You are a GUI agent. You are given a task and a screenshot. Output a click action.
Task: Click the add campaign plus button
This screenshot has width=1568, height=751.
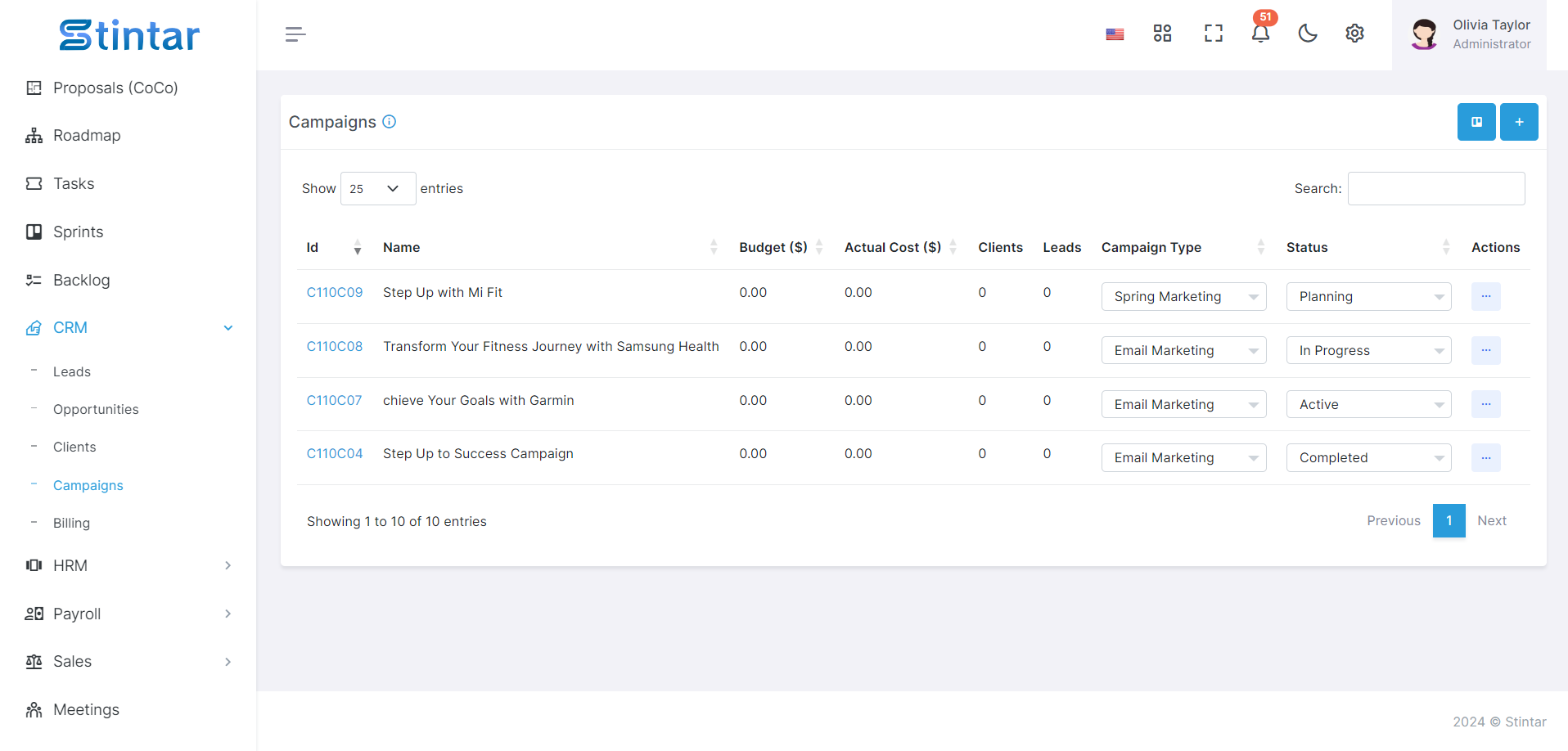tap(1519, 122)
